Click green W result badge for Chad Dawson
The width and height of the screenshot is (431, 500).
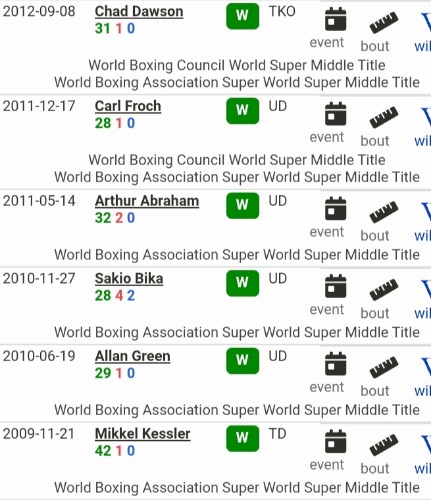click(242, 16)
